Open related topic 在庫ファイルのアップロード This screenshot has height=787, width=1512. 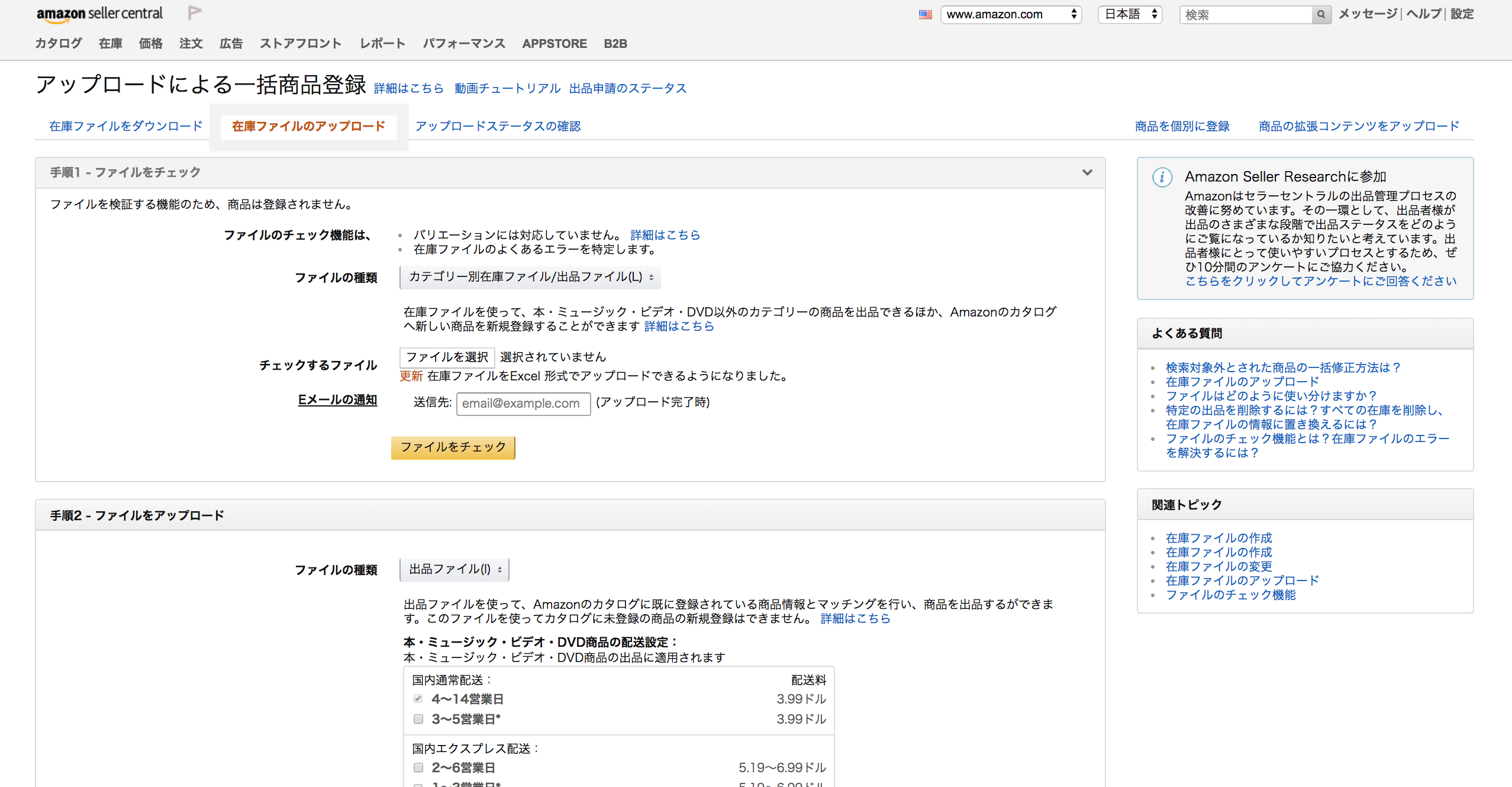(1243, 580)
